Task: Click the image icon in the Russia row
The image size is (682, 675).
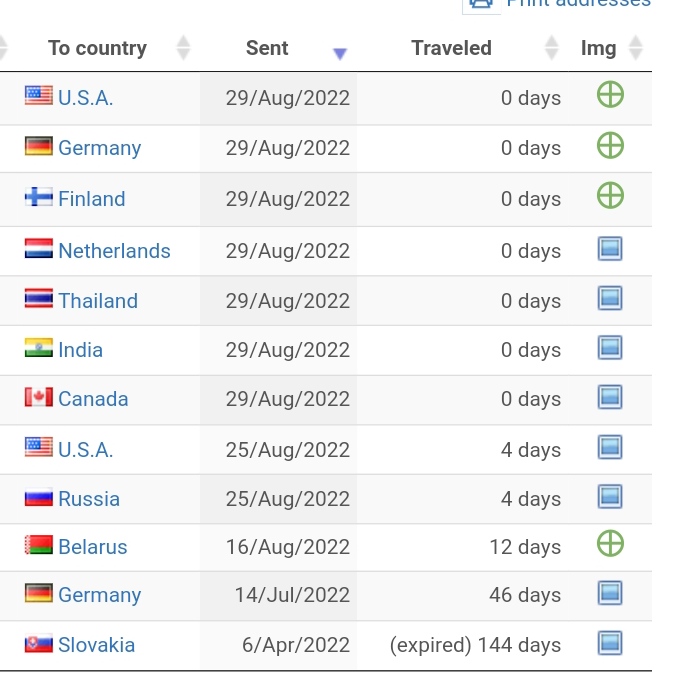Action: tap(610, 497)
